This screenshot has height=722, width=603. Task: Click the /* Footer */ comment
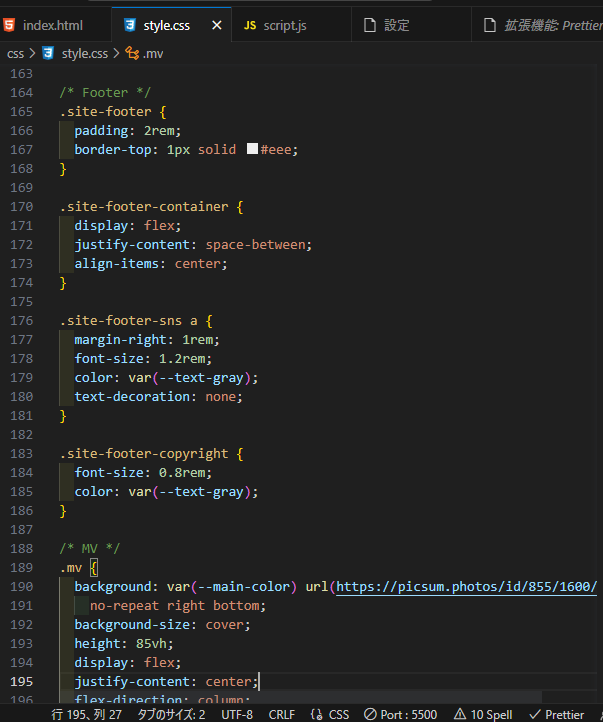tap(105, 93)
